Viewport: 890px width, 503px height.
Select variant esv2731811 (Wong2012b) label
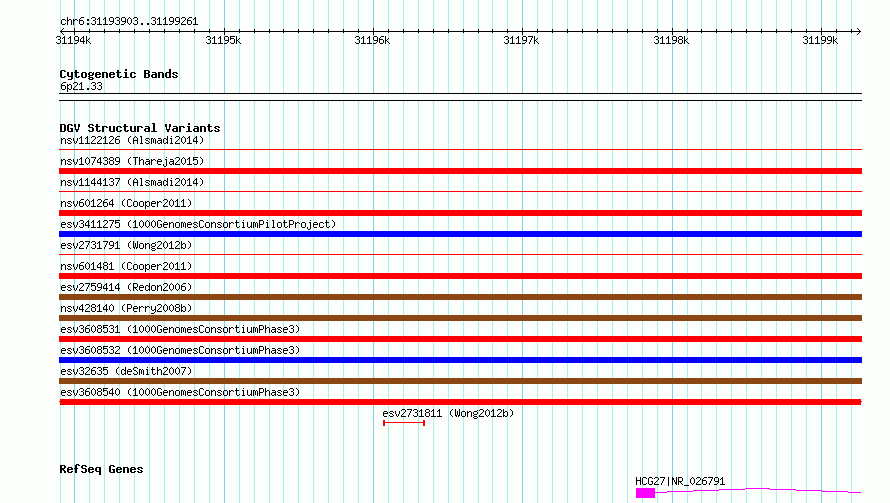pyautogui.click(x=448, y=413)
